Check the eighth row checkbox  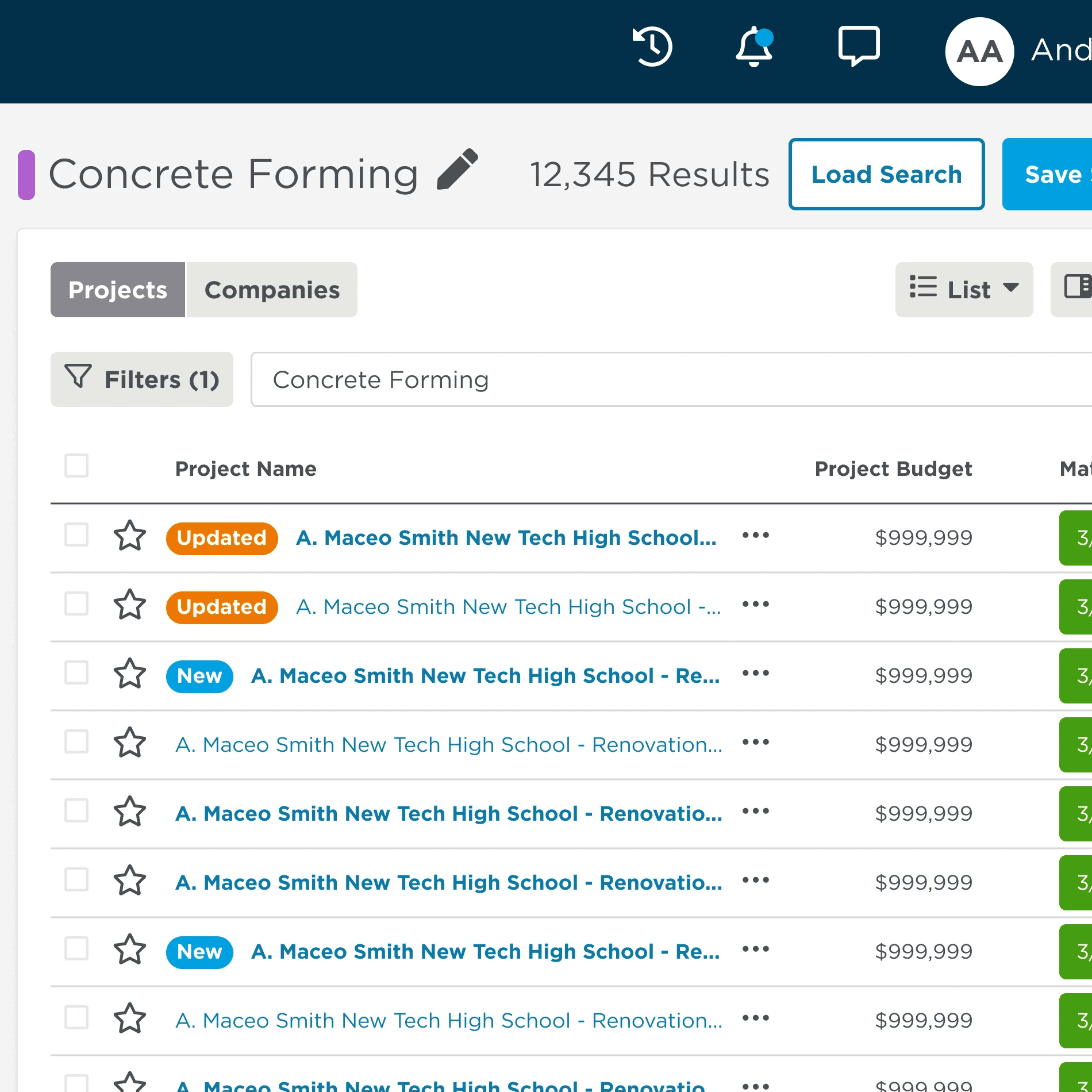(x=76, y=1018)
